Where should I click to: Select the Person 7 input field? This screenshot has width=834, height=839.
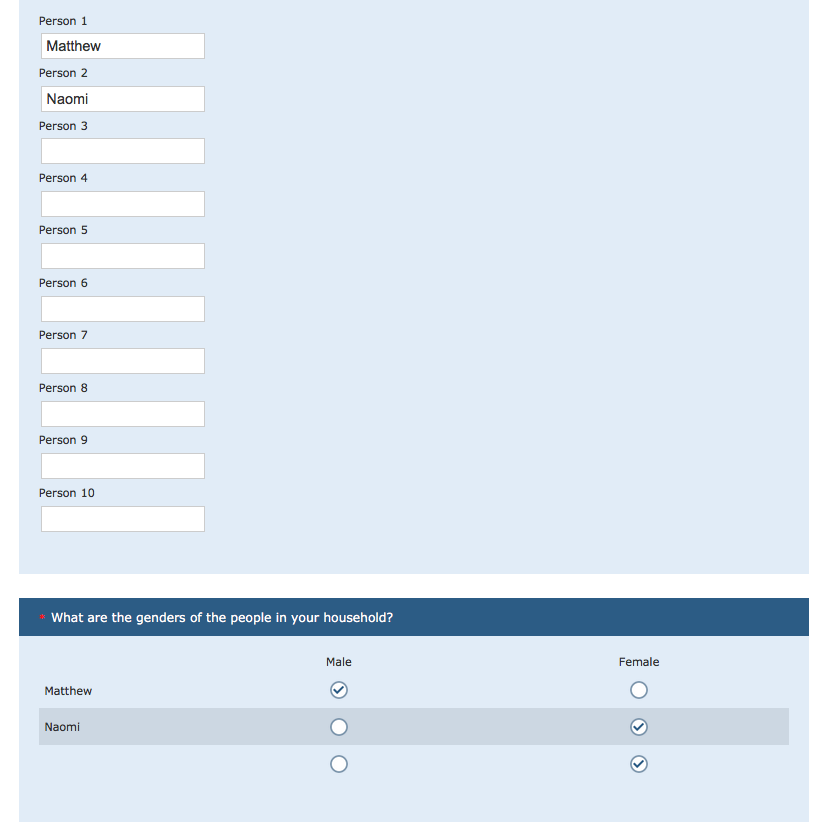[123, 361]
